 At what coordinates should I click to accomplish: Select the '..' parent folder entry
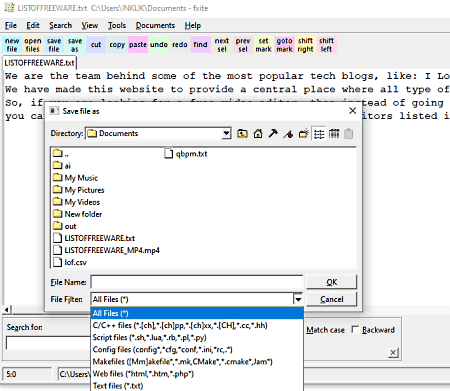61,154
